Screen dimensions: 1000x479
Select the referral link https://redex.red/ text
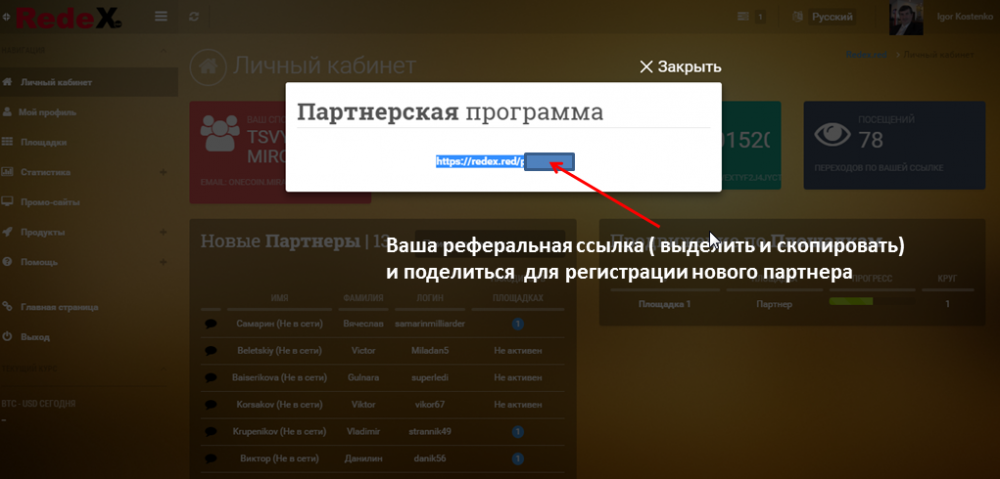click(480, 162)
